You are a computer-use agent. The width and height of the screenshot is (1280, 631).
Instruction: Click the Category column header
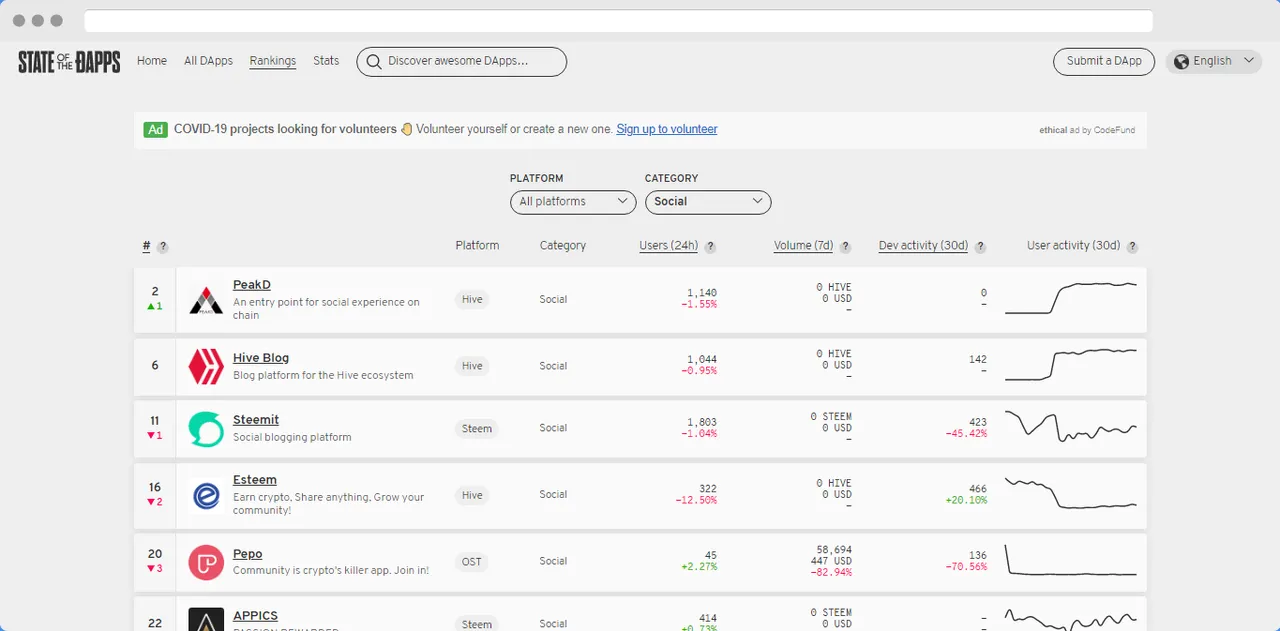click(563, 246)
